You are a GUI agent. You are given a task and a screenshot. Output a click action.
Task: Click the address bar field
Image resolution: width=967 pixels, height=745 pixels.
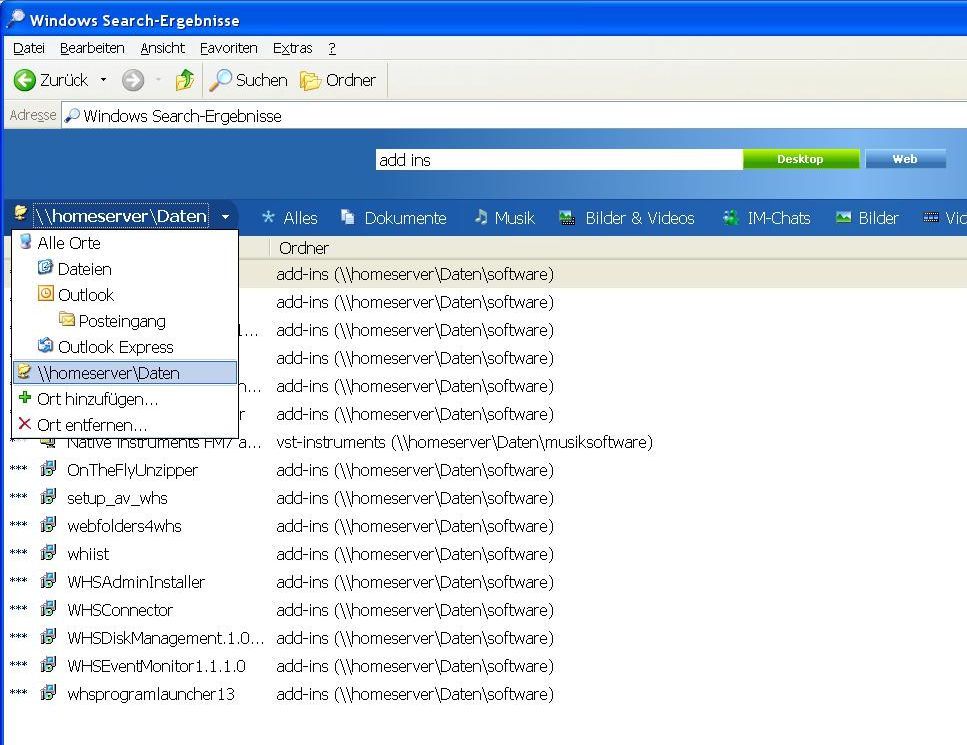point(514,116)
